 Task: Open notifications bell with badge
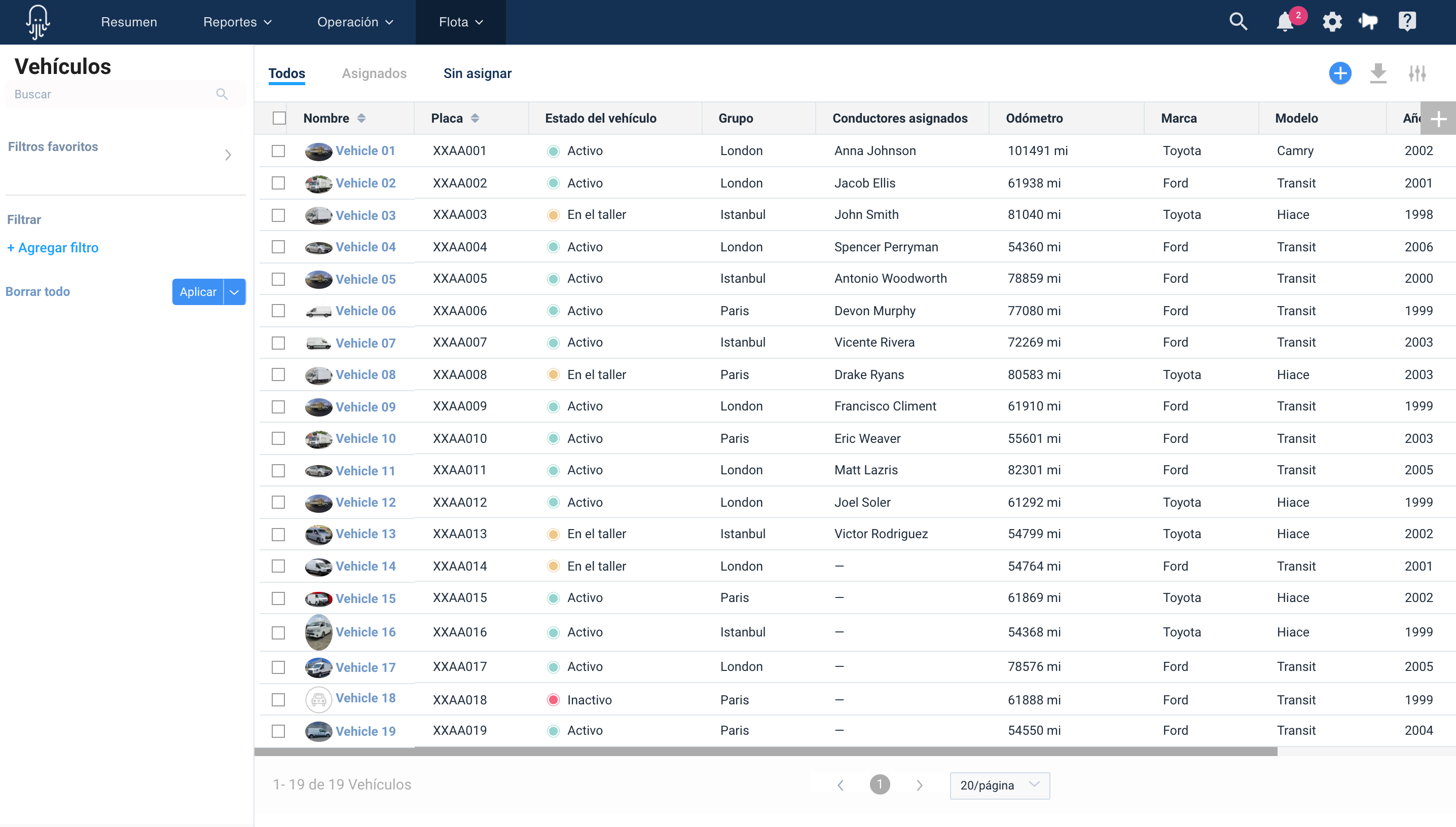[1286, 22]
